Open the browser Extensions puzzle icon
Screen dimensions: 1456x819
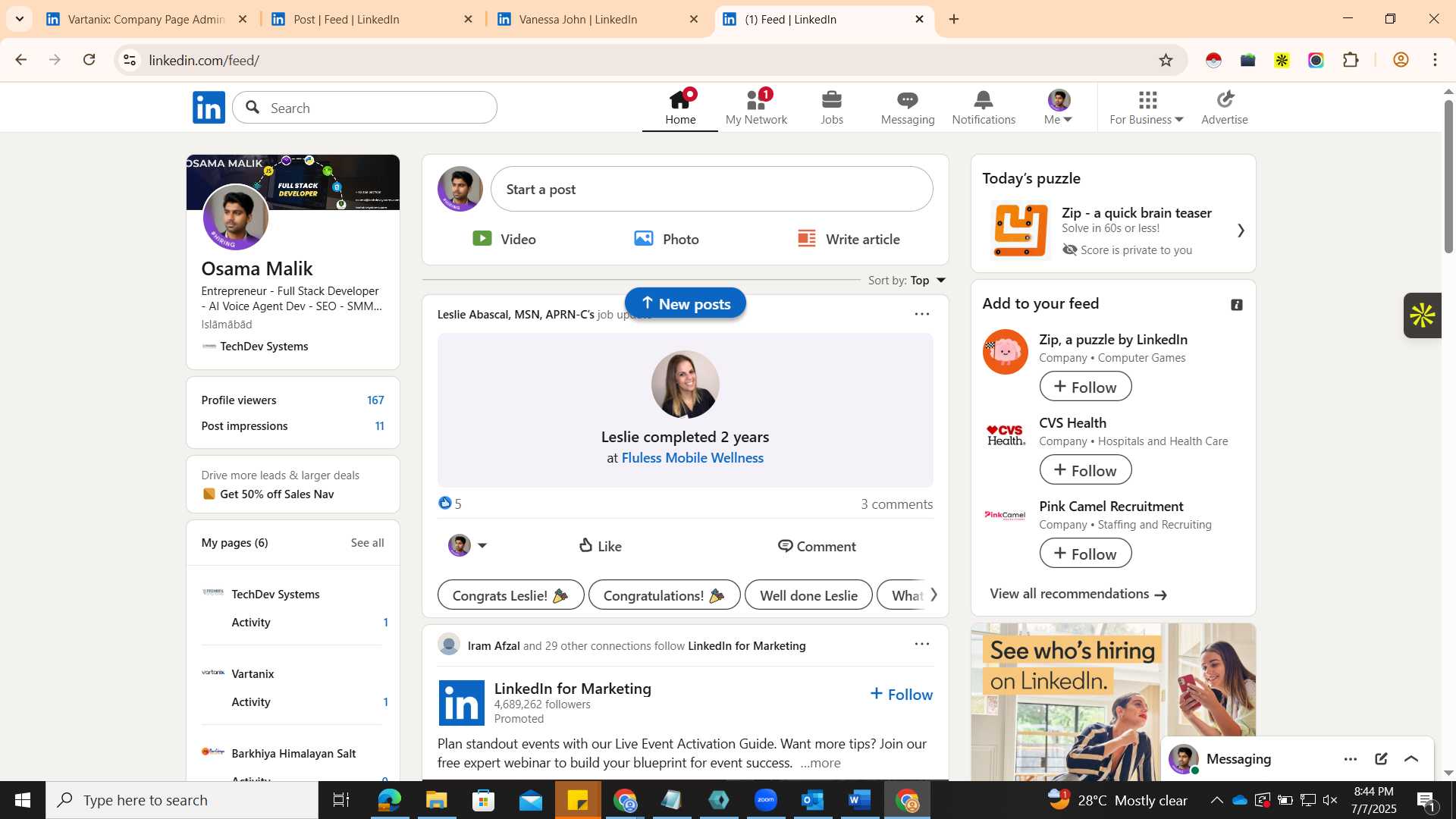click(x=1351, y=60)
